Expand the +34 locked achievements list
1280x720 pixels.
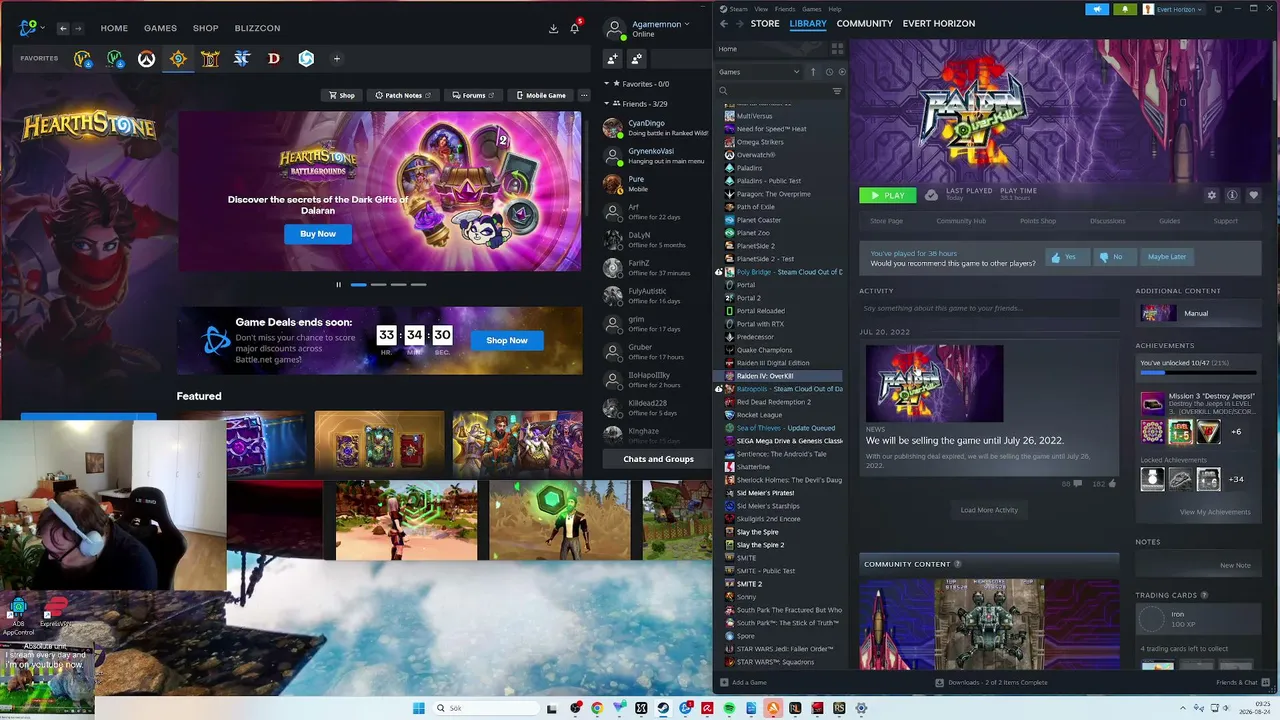click(x=1235, y=479)
